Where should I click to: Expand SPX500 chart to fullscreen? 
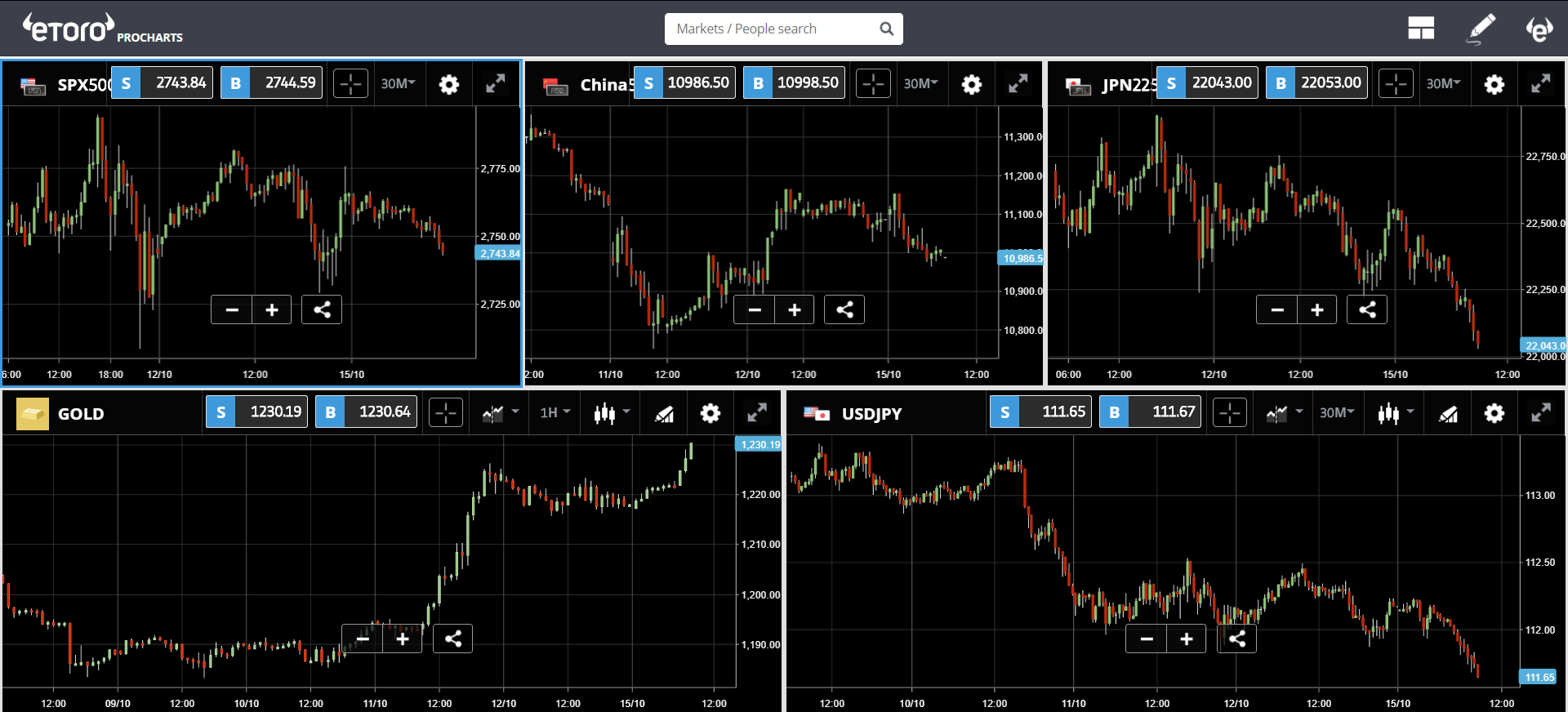(495, 83)
